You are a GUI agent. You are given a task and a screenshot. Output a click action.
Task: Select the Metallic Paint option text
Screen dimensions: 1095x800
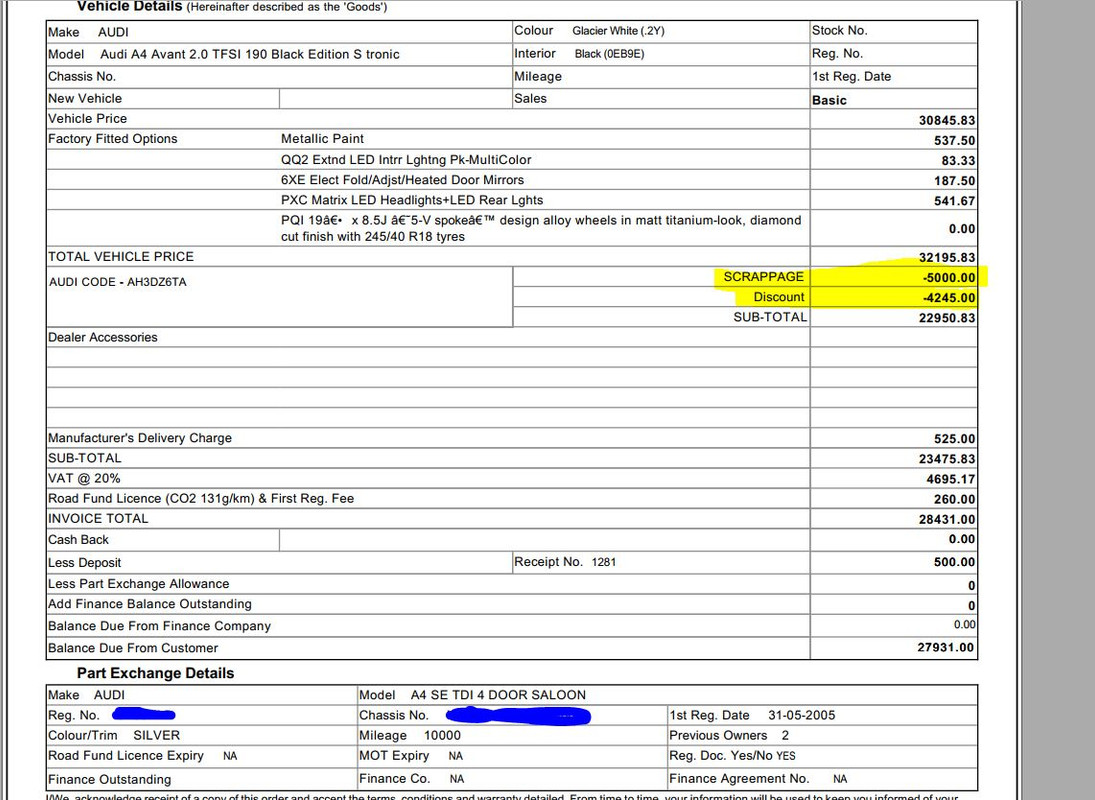[x=322, y=138]
